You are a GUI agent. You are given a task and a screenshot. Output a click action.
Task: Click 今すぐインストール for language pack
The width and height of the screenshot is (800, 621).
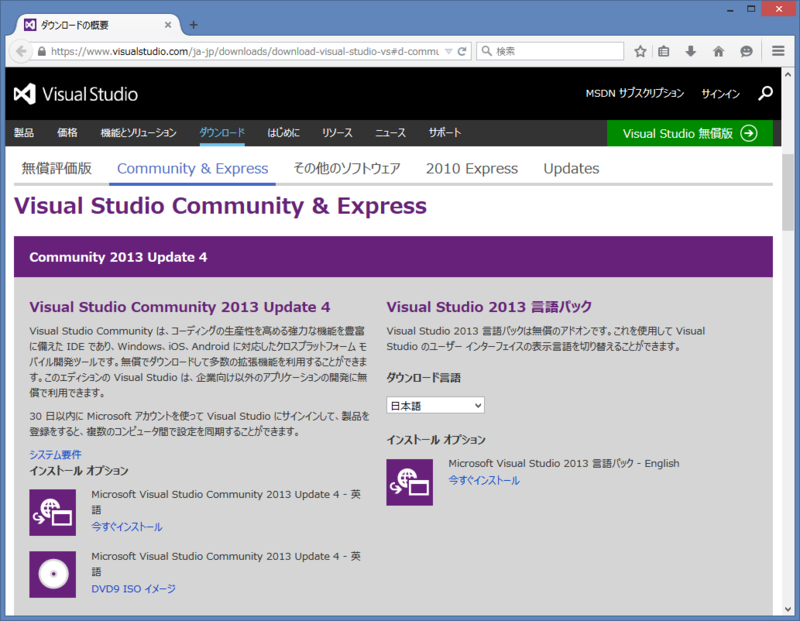point(484,480)
